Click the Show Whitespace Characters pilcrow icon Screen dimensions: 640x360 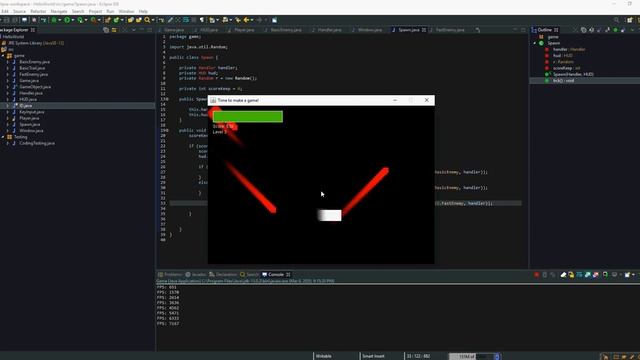202,20
